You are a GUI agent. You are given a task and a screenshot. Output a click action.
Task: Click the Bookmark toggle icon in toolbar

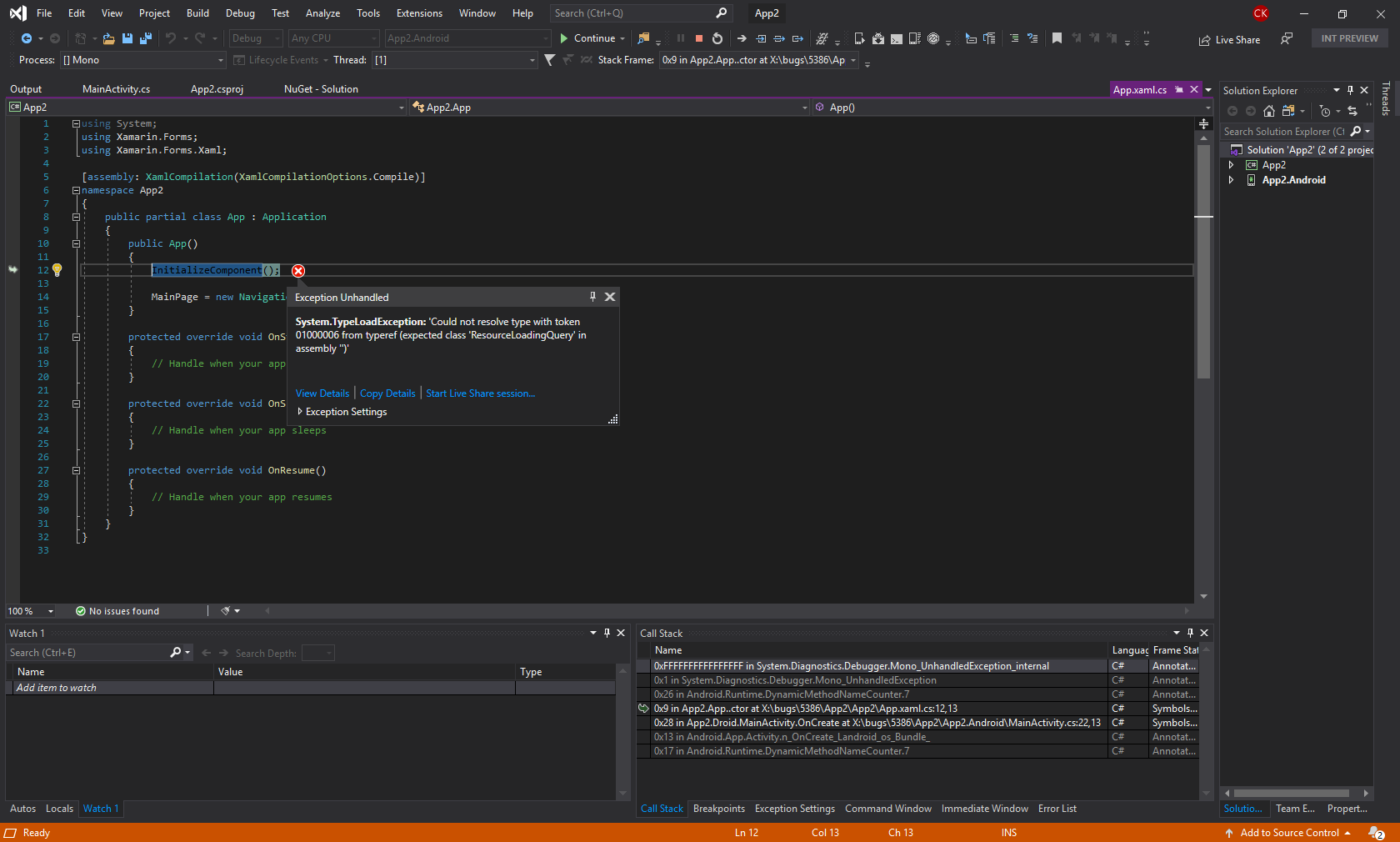[1057, 38]
